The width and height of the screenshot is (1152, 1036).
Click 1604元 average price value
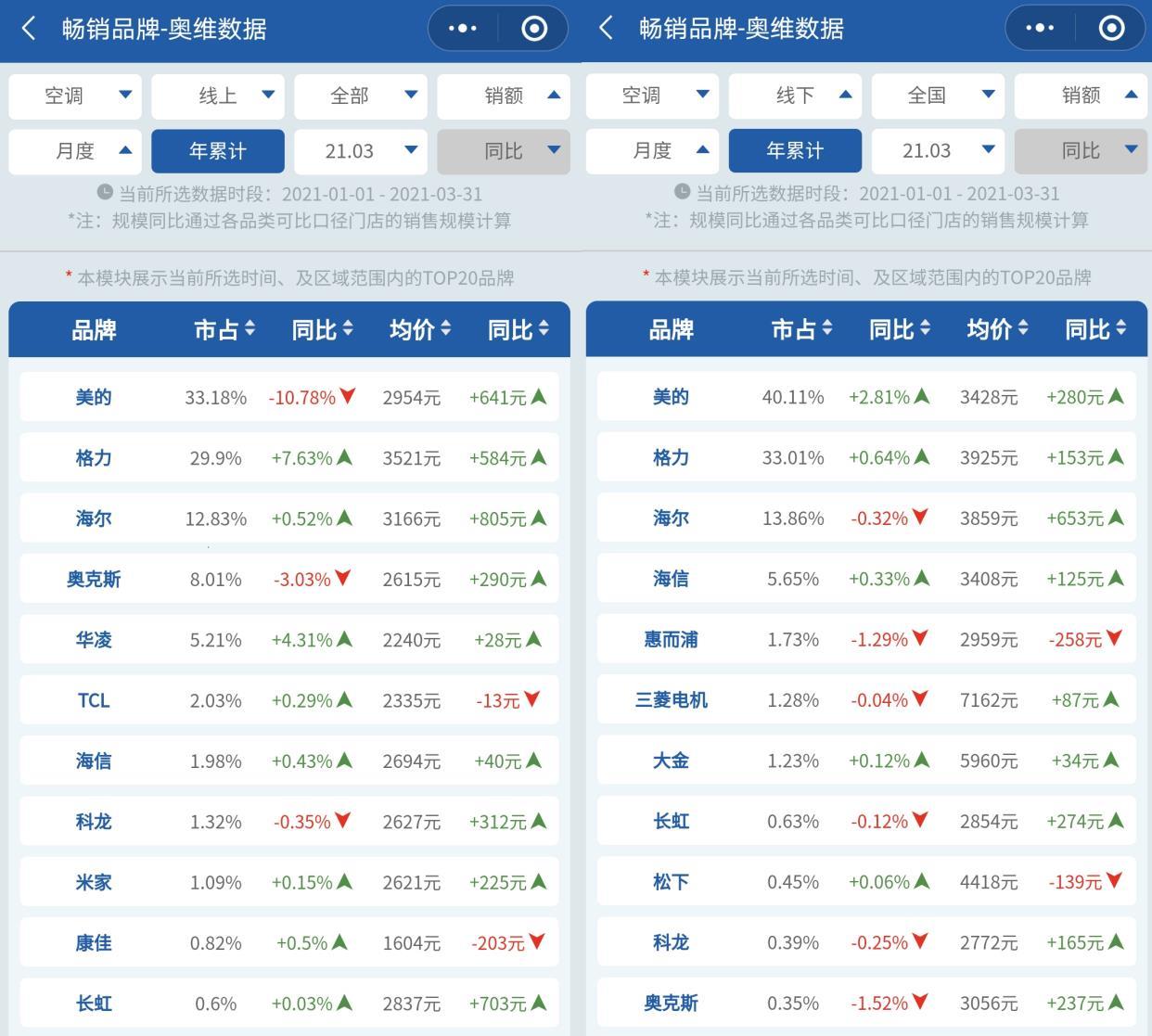click(x=412, y=943)
